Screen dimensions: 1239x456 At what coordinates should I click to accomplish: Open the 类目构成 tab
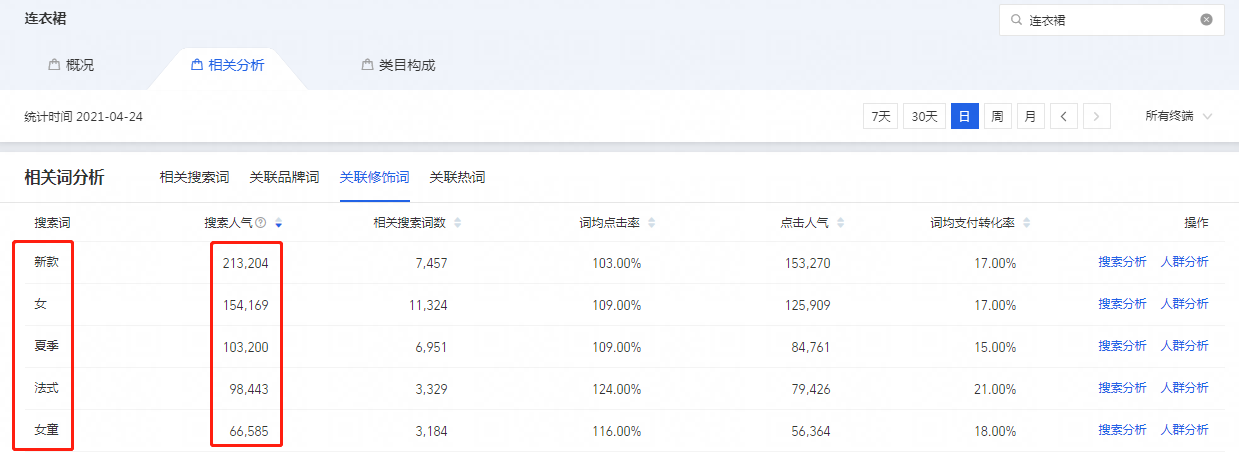pos(398,65)
